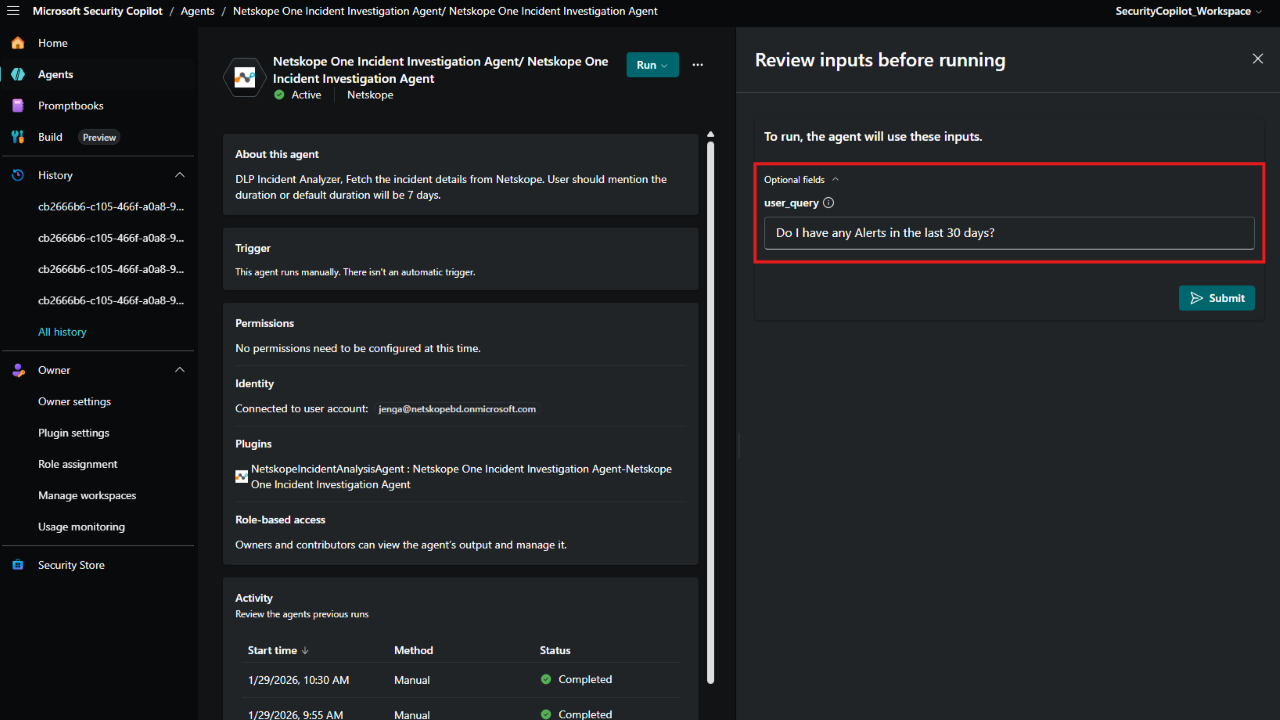Open Owner settings
The height and width of the screenshot is (720, 1280).
[x=75, y=401]
